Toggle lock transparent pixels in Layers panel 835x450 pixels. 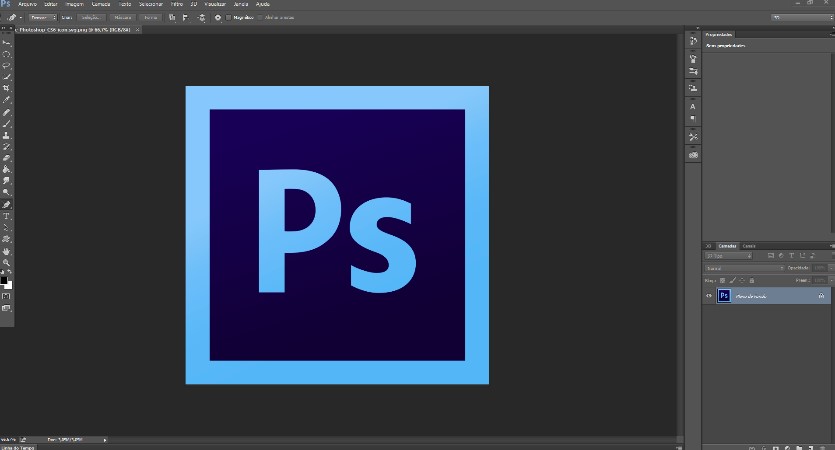[723, 280]
